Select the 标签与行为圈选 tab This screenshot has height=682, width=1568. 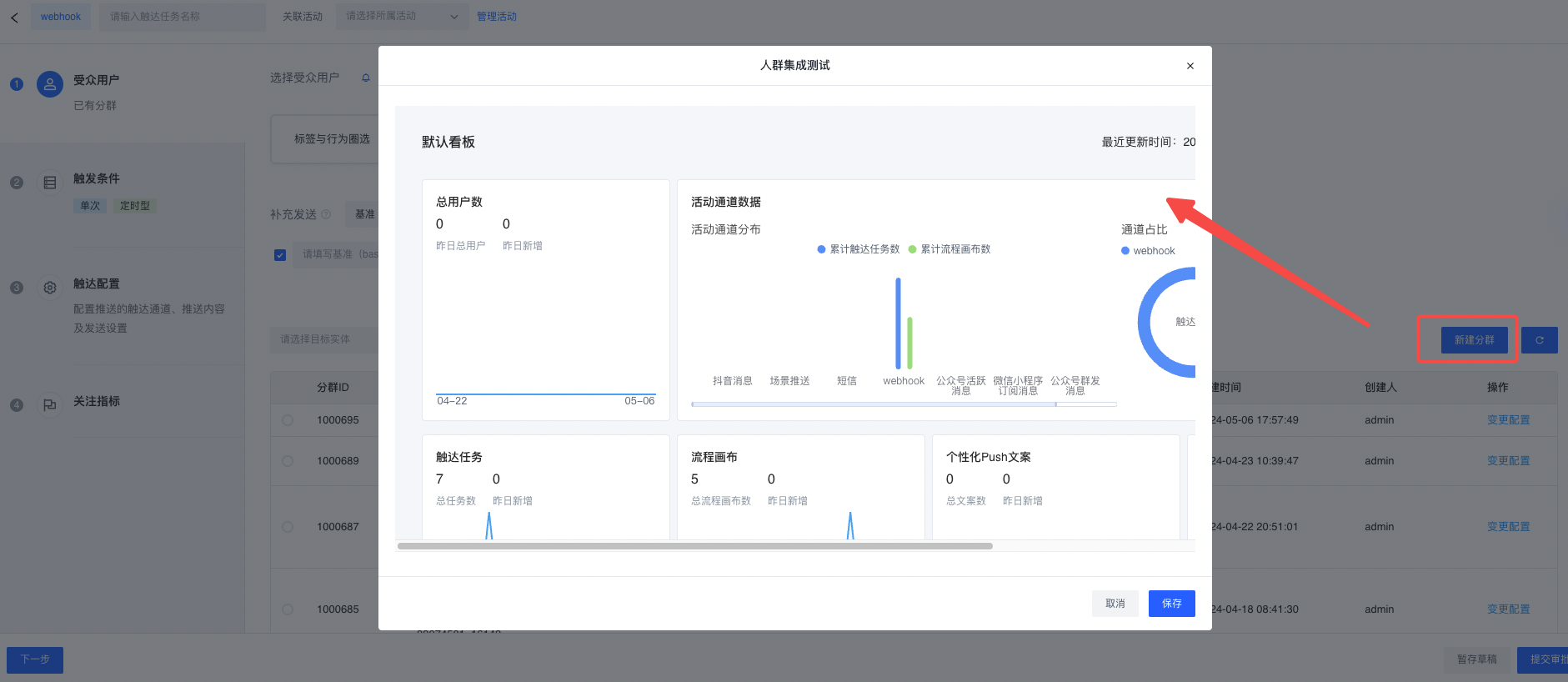331,139
